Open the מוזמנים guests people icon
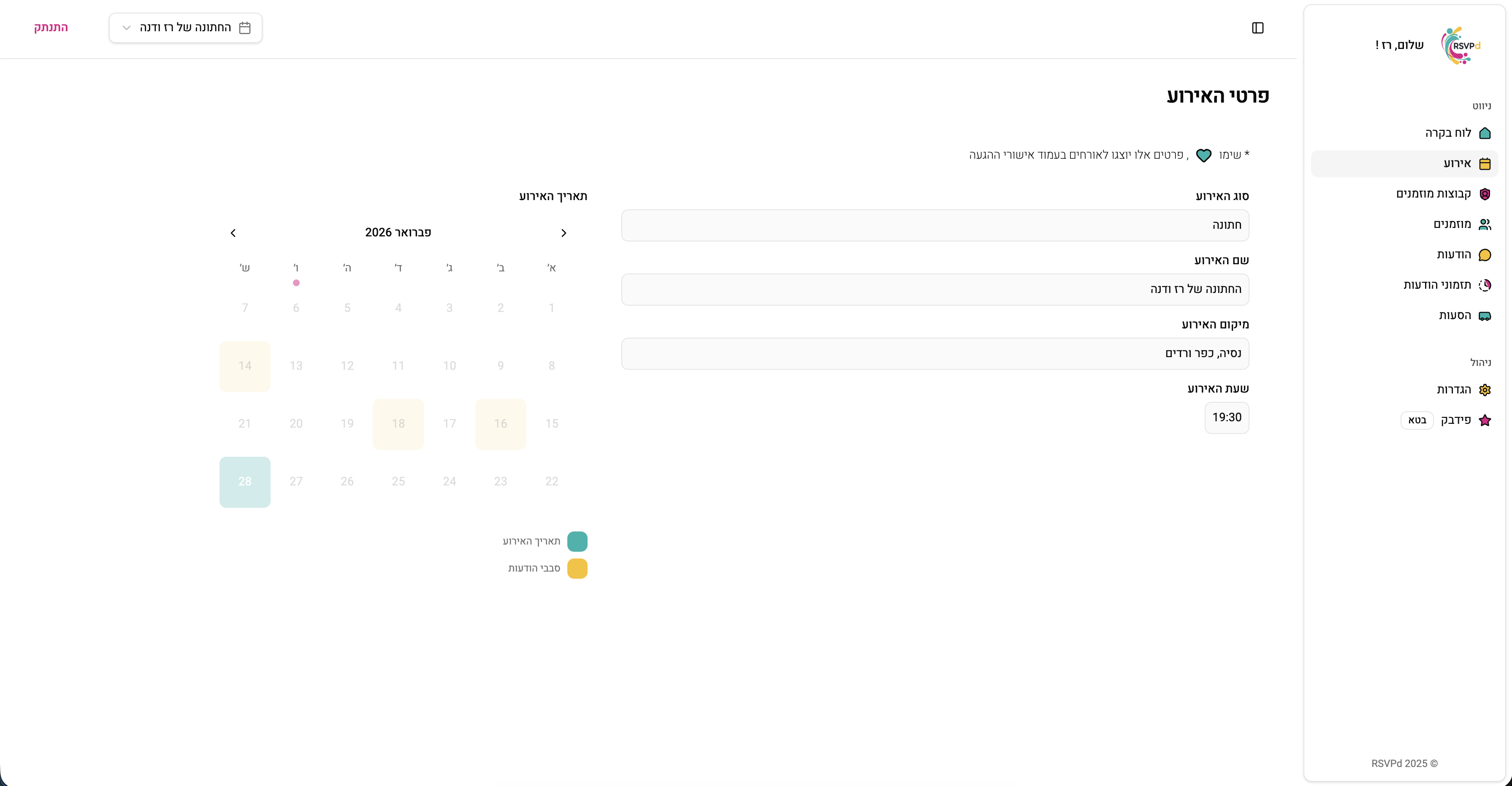 (1485, 224)
